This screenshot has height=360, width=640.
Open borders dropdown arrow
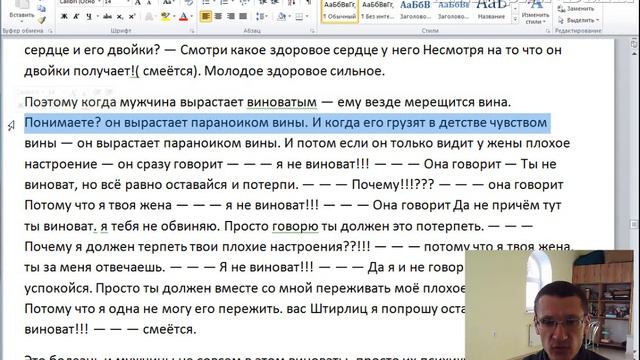307,17
